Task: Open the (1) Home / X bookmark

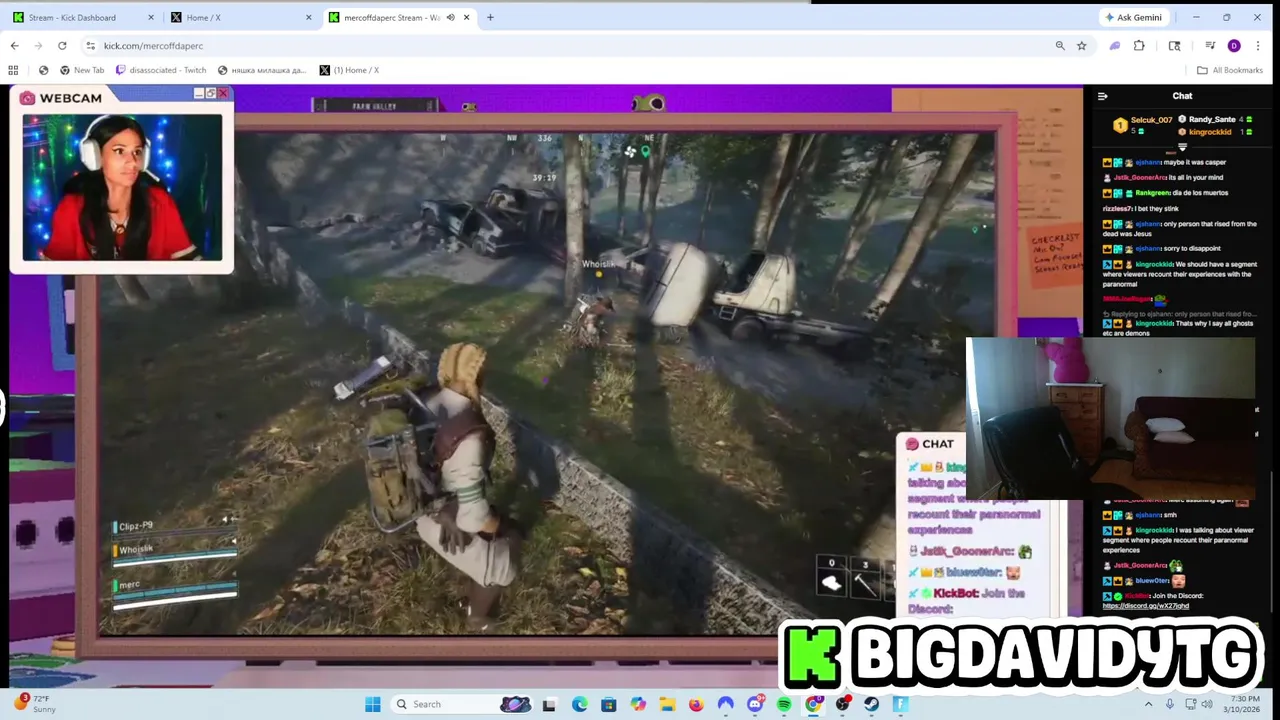Action: tap(349, 70)
